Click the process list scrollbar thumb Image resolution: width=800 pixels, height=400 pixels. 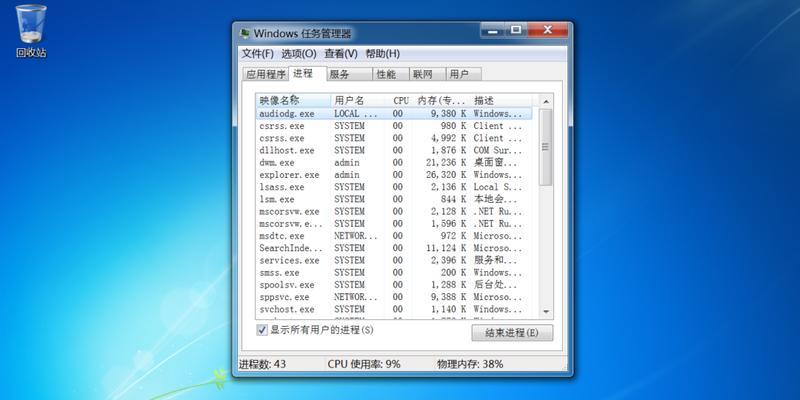(x=546, y=147)
